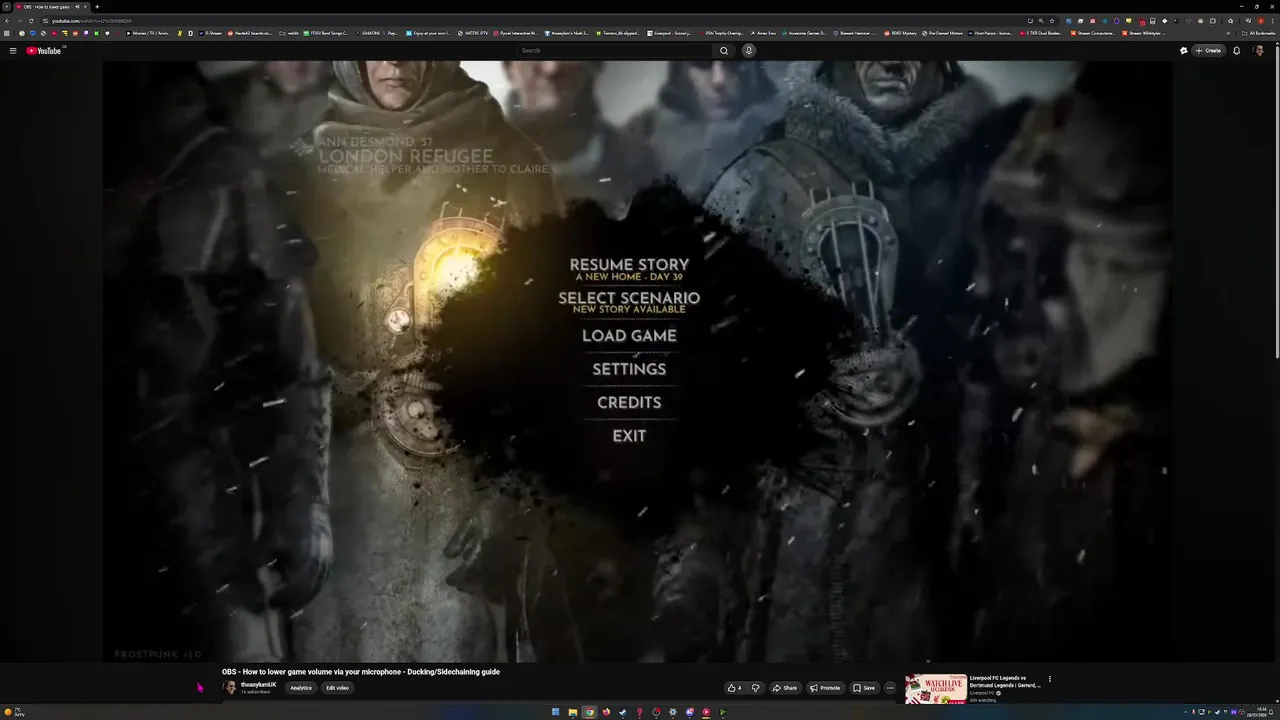Click the YouTube search magnifier button
Image resolution: width=1280 pixels, height=720 pixels.
pyautogui.click(x=724, y=51)
